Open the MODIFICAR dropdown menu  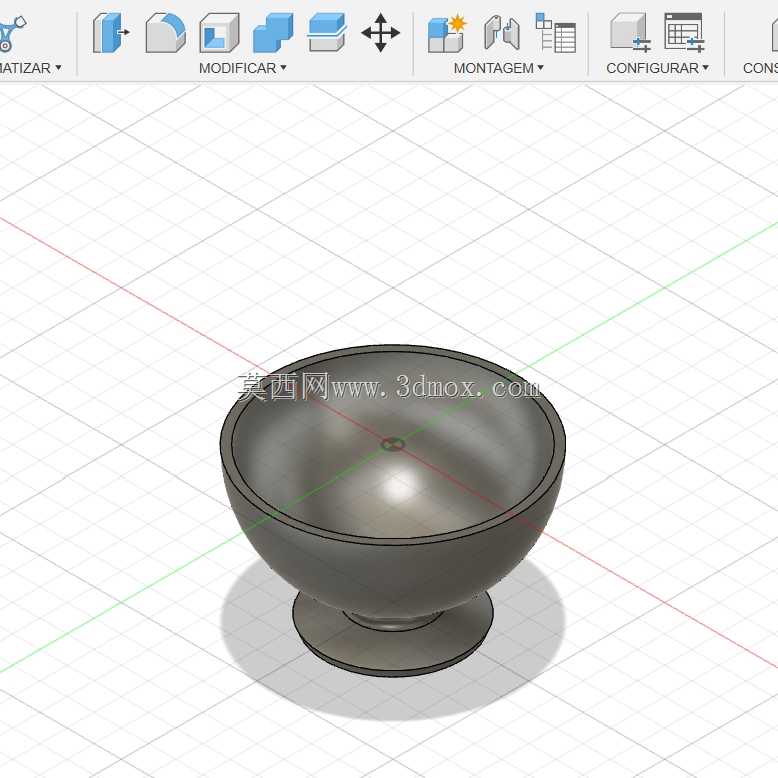pos(243,68)
